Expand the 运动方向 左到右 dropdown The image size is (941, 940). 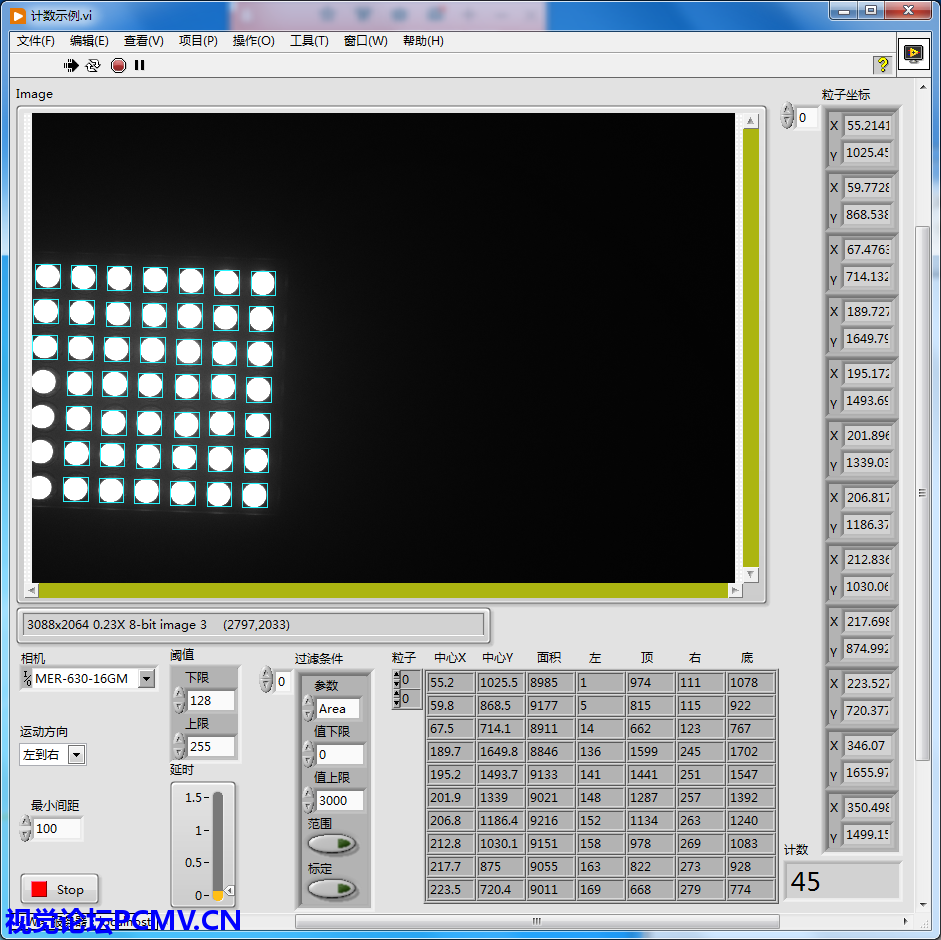77,755
